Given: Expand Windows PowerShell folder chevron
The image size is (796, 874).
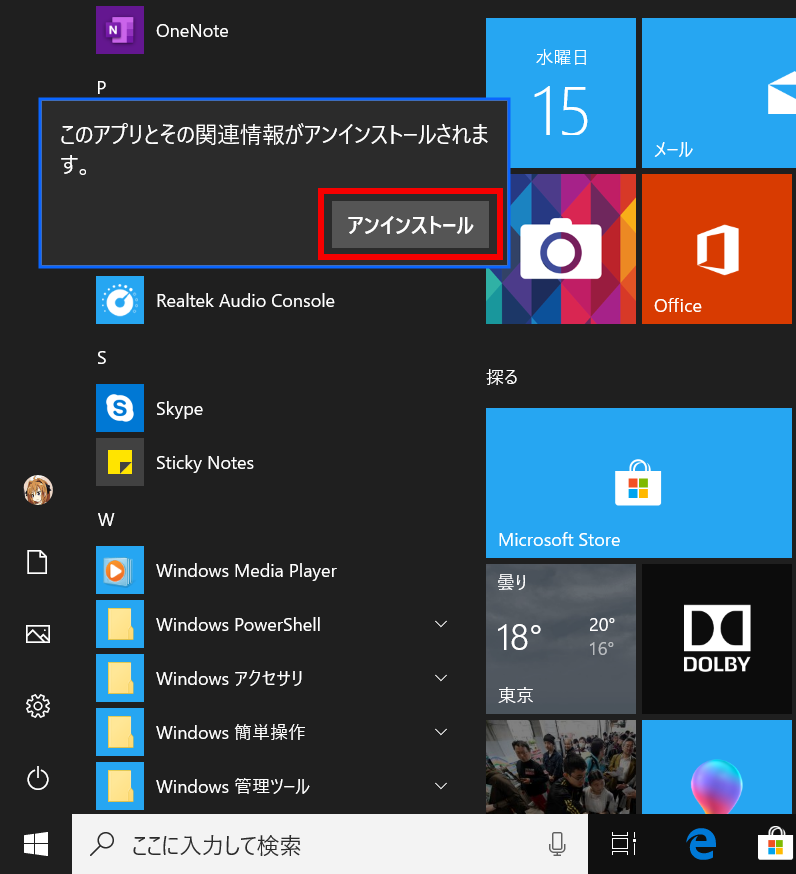Looking at the screenshot, I should pos(441,624).
